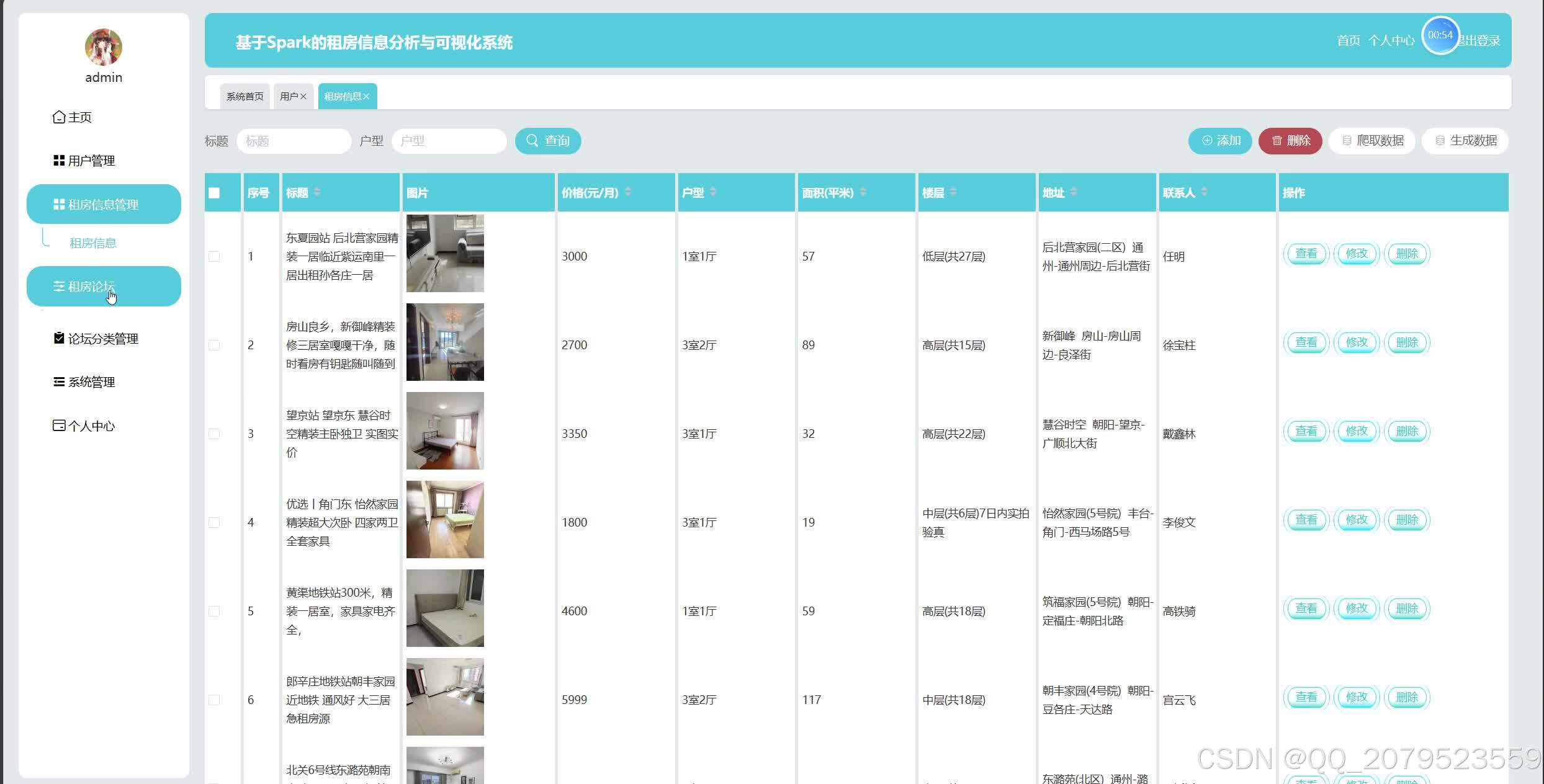Viewport: 1544px width, 784px height.
Task: Open the row 5 listing photo thumbnail
Action: [x=445, y=608]
